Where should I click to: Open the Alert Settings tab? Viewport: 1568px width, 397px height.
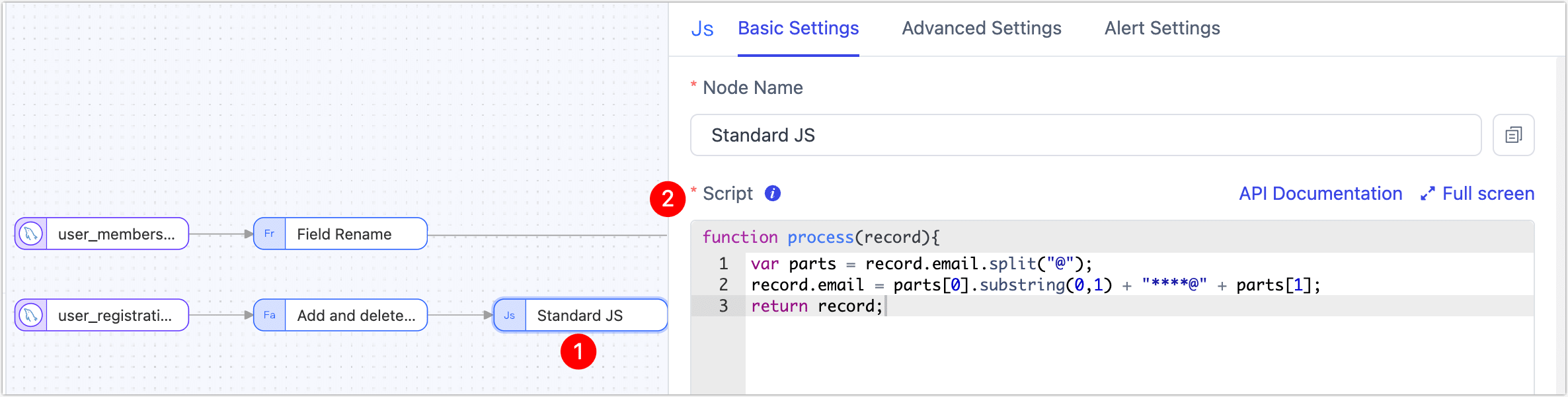pyautogui.click(x=1161, y=28)
